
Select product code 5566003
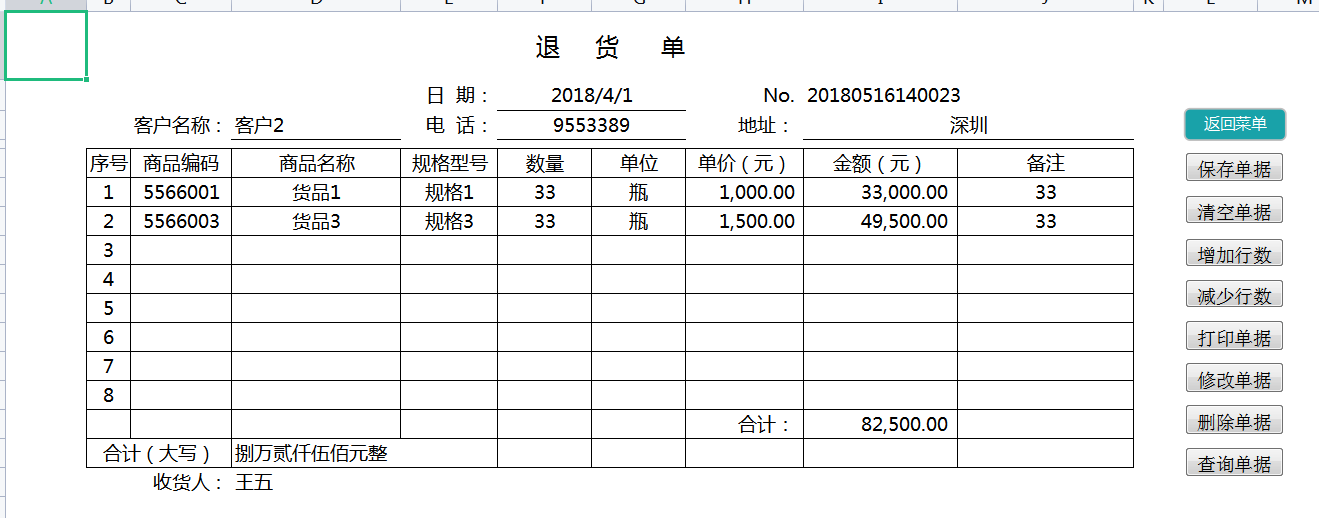[181, 221]
